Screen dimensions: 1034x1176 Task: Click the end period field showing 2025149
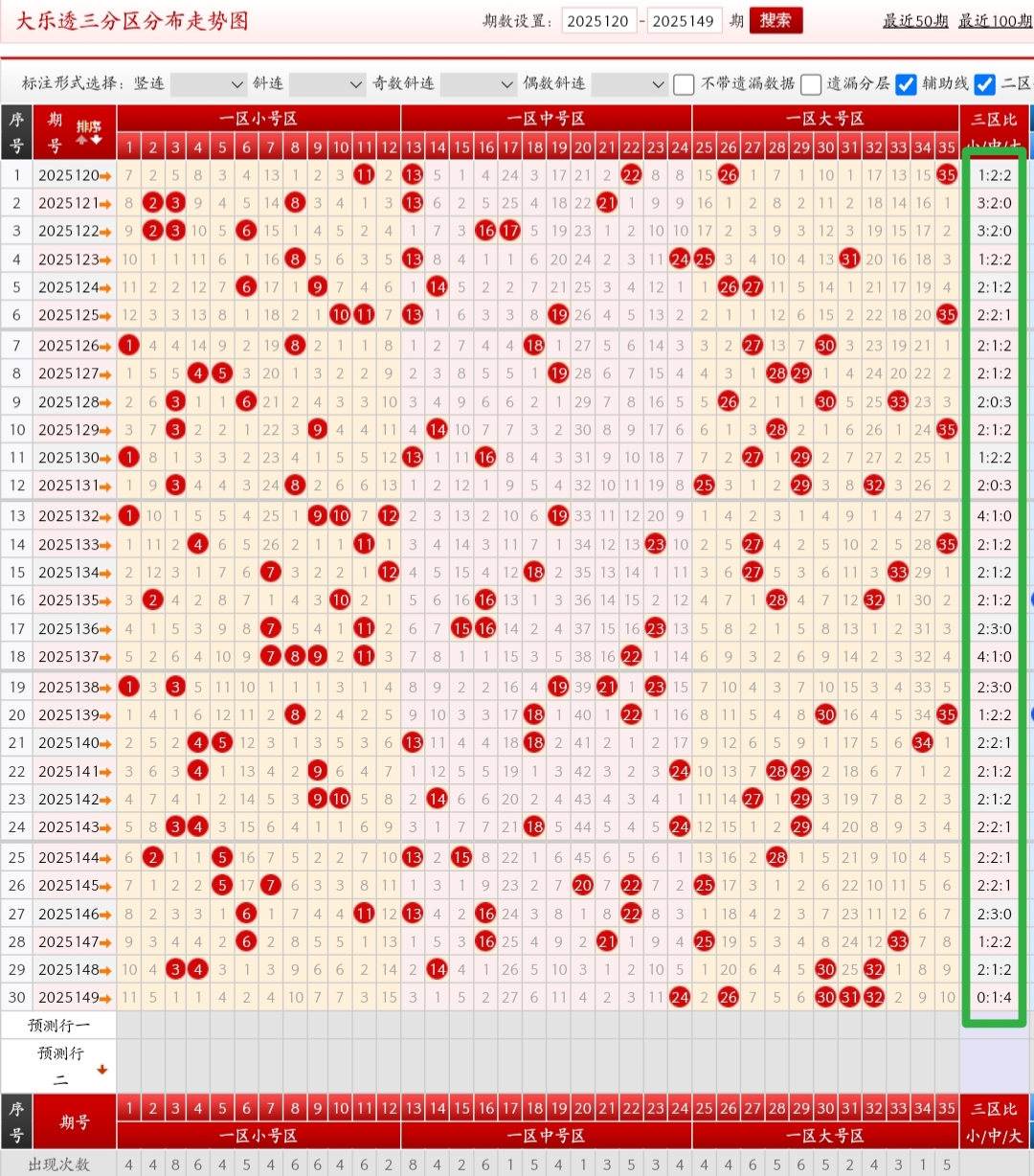[684, 21]
